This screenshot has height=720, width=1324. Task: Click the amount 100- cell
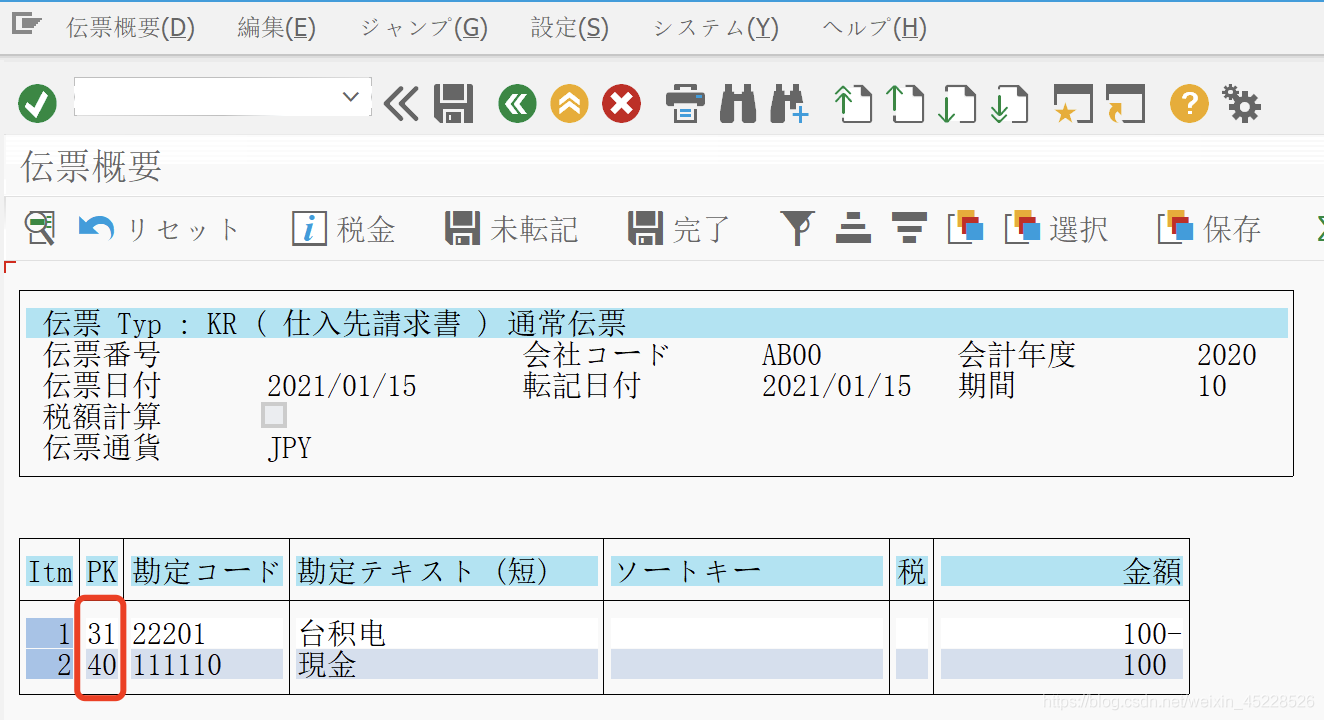pos(1062,634)
